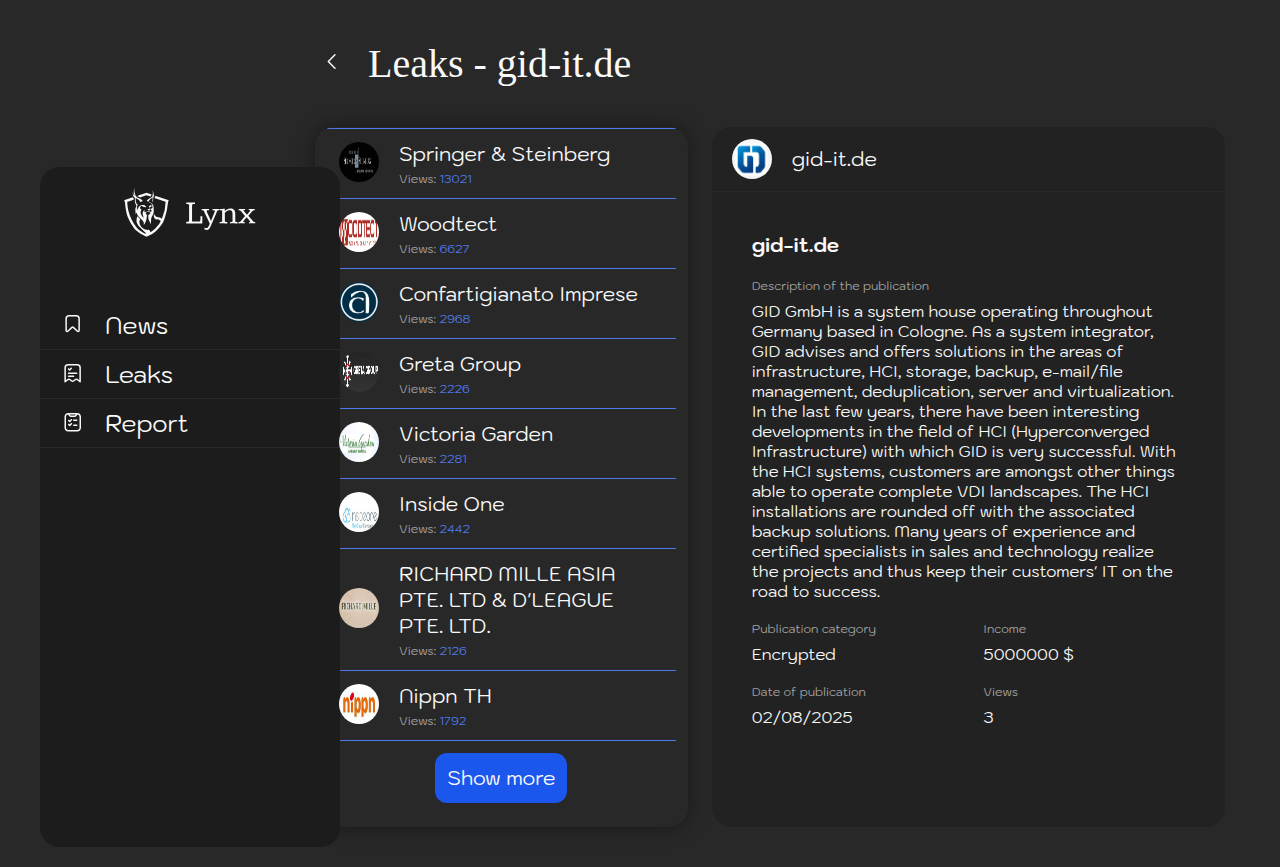
Task: Click the 'Views: 2968' count
Action: coord(434,319)
